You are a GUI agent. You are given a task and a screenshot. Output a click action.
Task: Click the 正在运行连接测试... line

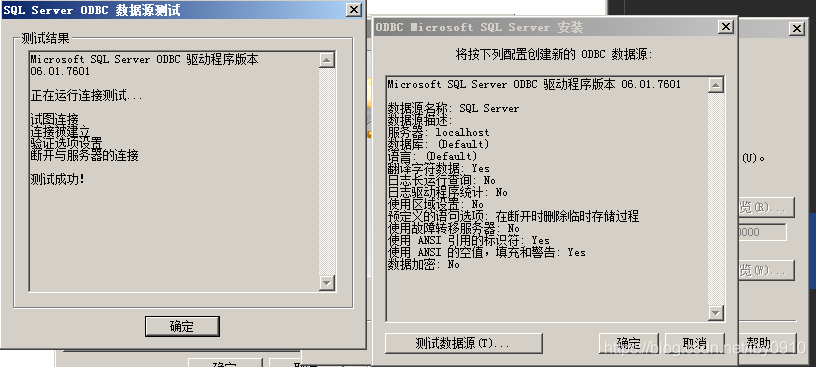pyautogui.click(x=86, y=95)
